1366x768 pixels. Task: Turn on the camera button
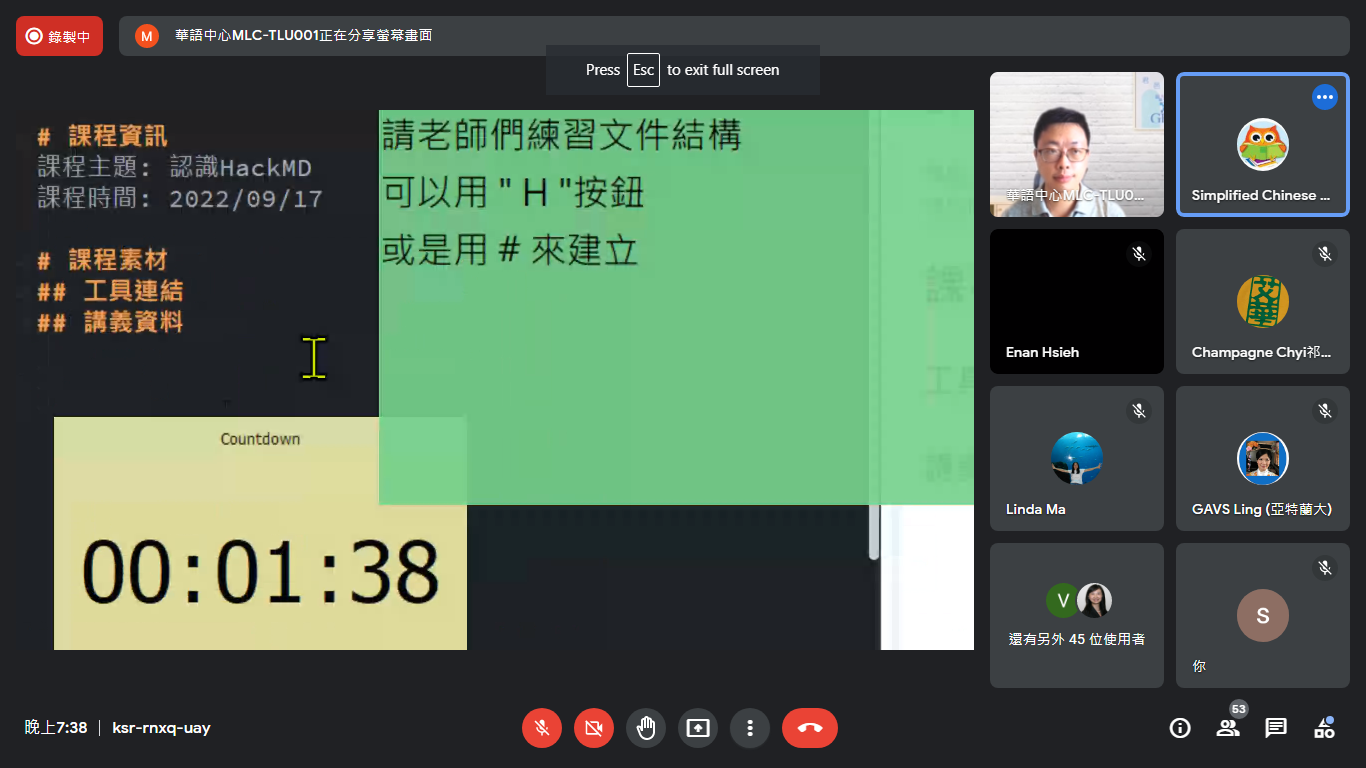594,728
